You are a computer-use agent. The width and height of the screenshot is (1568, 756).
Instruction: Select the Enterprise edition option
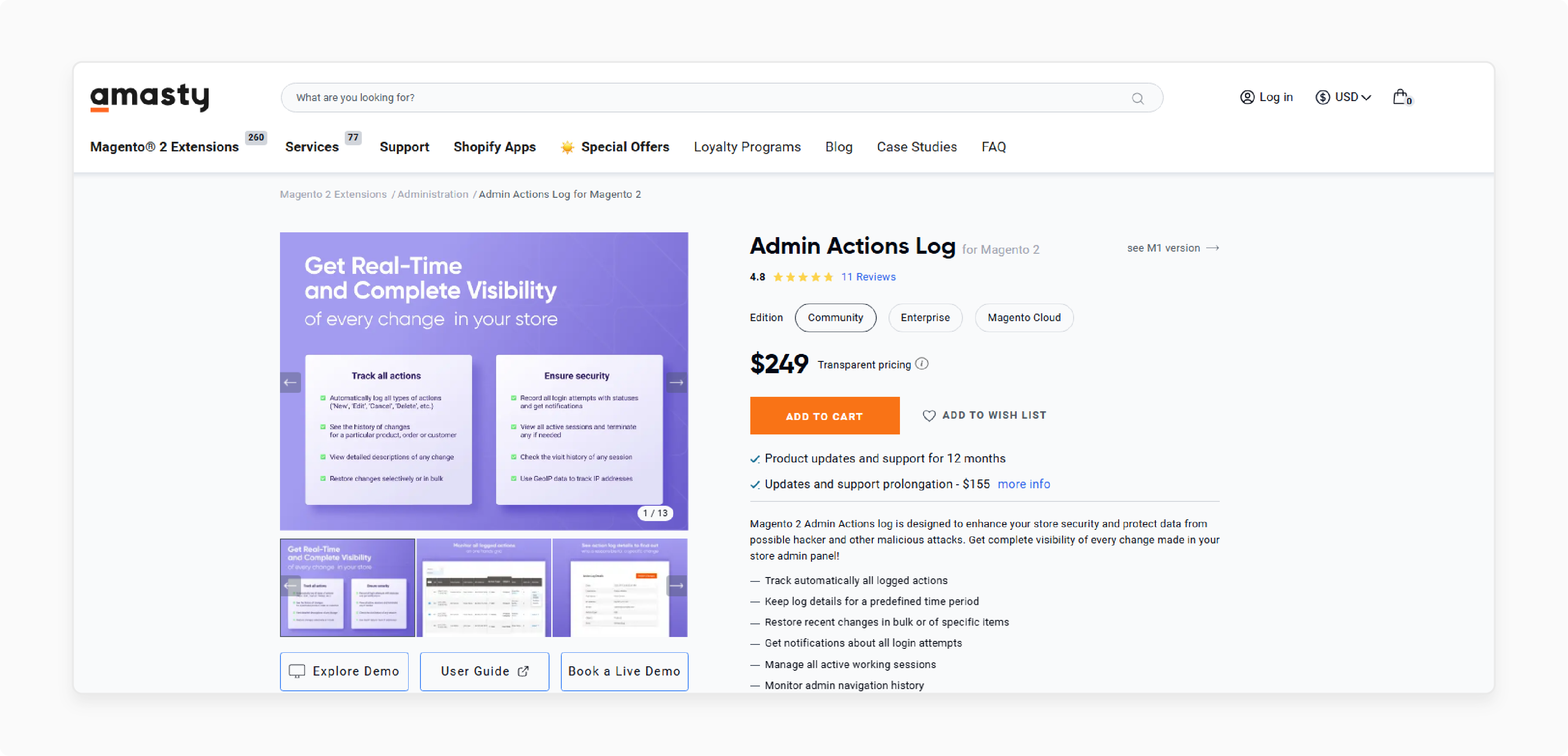tap(924, 317)
